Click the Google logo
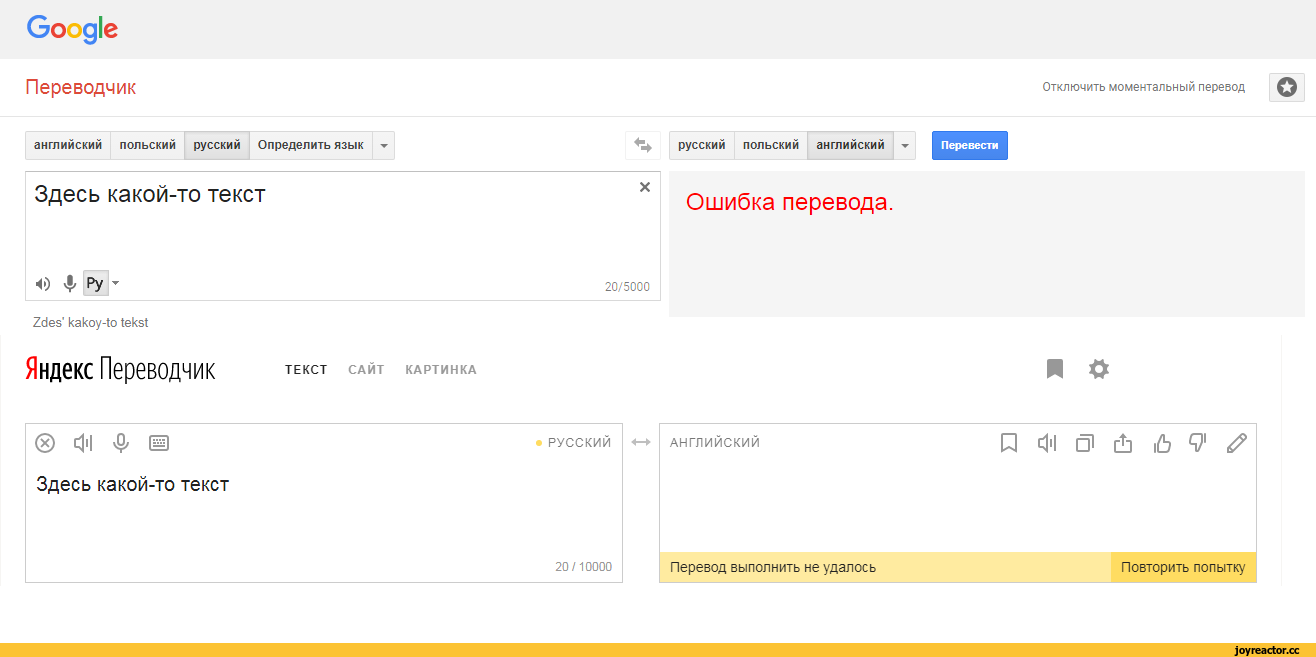The width and height of the screenshot is (1316, 657). pyautogui.click(x=72, y=30)
